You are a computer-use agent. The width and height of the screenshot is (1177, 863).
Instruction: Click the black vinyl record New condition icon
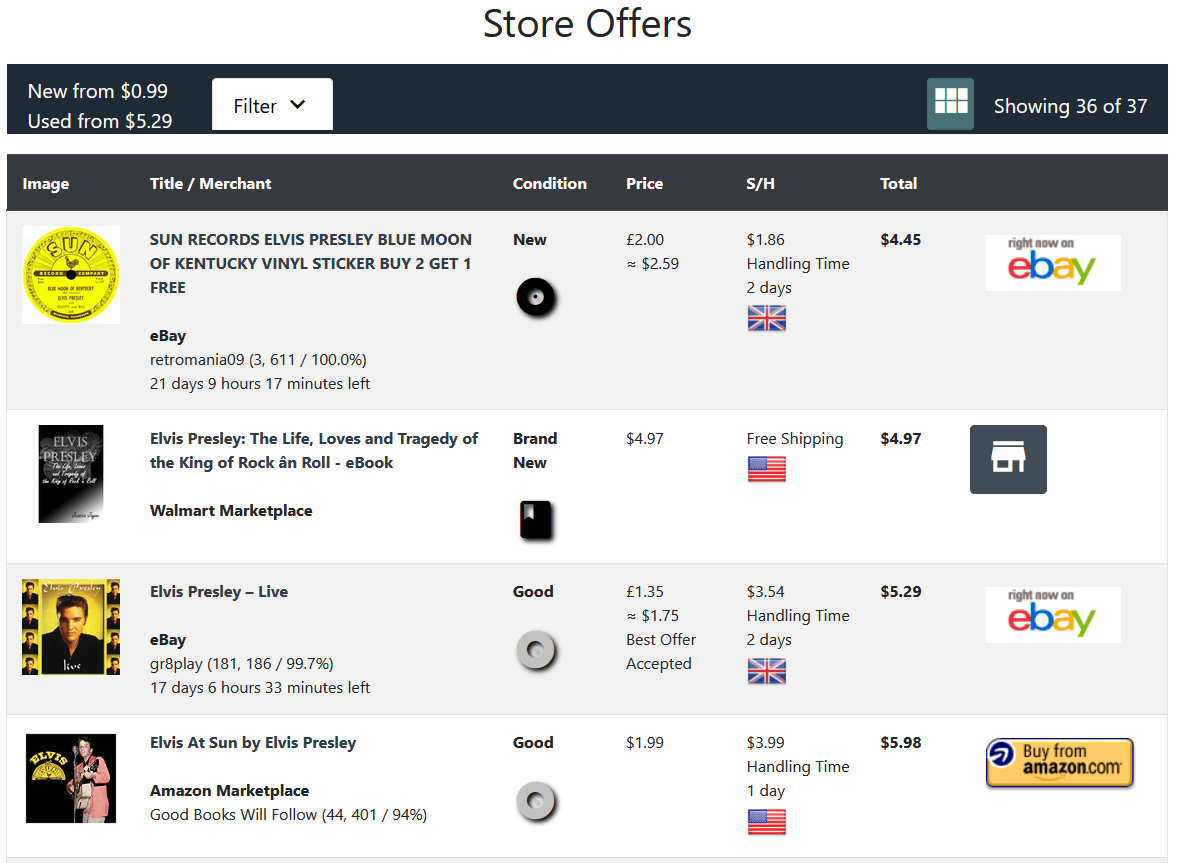pos(535,298)
